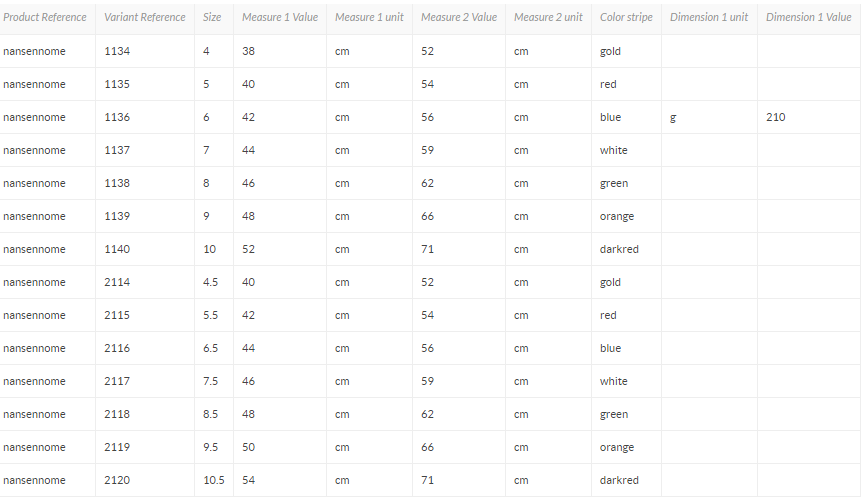Select the size cell showing 10.5
Image resolution: width=861 pixels, height=497 pixels.
[x=214, y=480]
